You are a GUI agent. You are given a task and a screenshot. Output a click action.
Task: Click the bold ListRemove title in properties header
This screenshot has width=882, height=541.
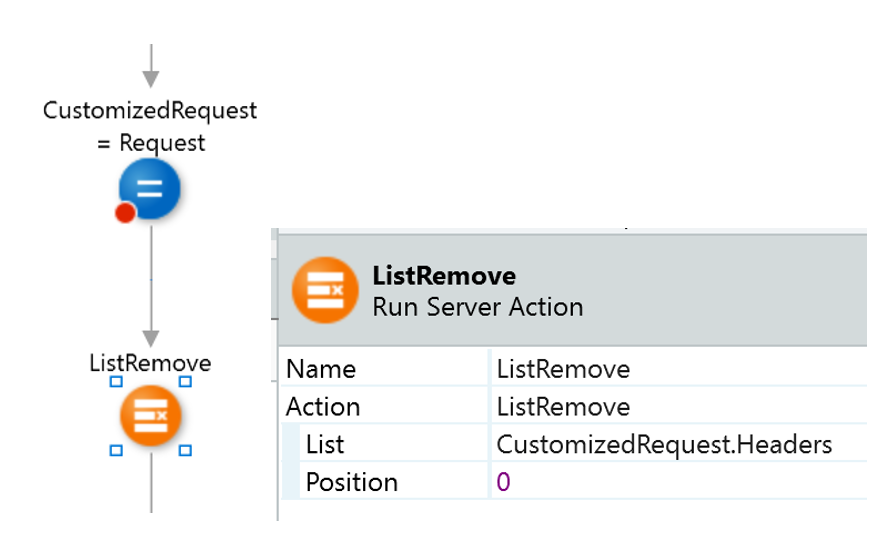click(x=444, y=276)
